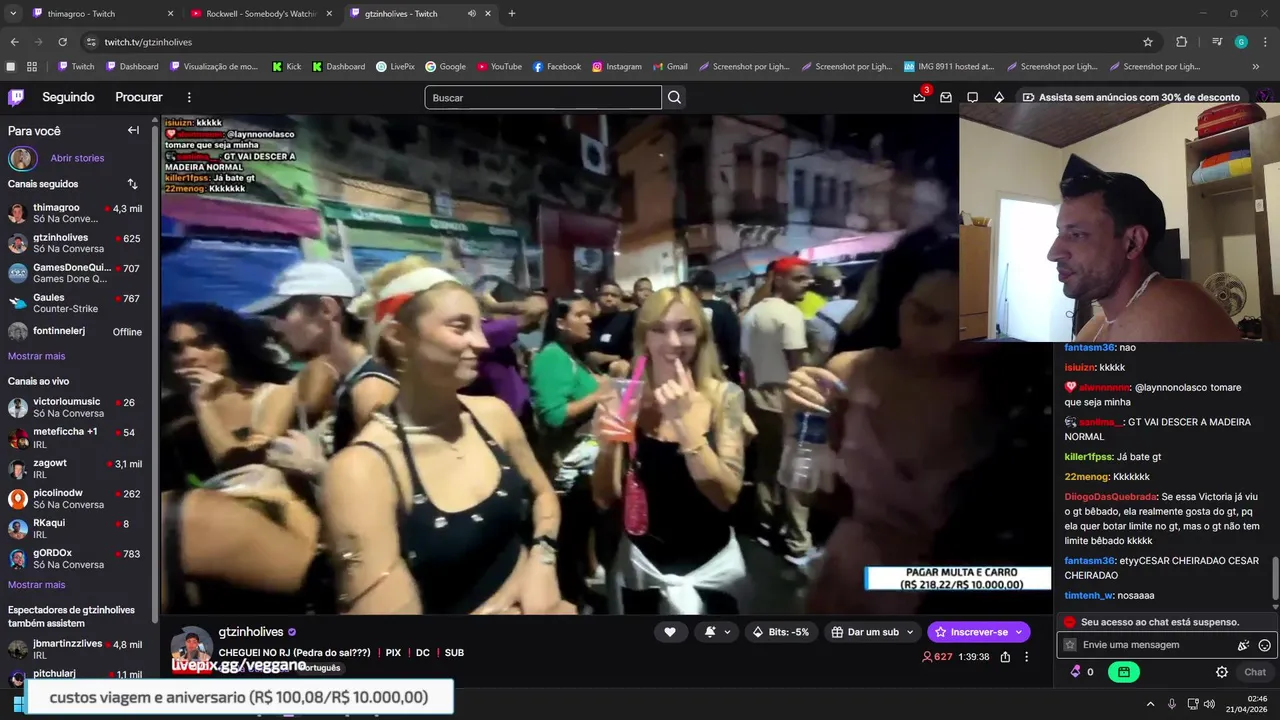
Task: Focus the Buscar search field
Action: pyautogui.click(x=543, y=97)
